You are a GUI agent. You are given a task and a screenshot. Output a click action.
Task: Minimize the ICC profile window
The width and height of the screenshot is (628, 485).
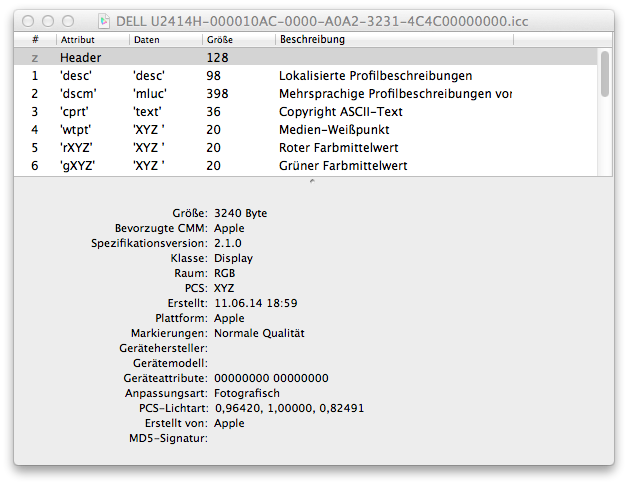48,21
